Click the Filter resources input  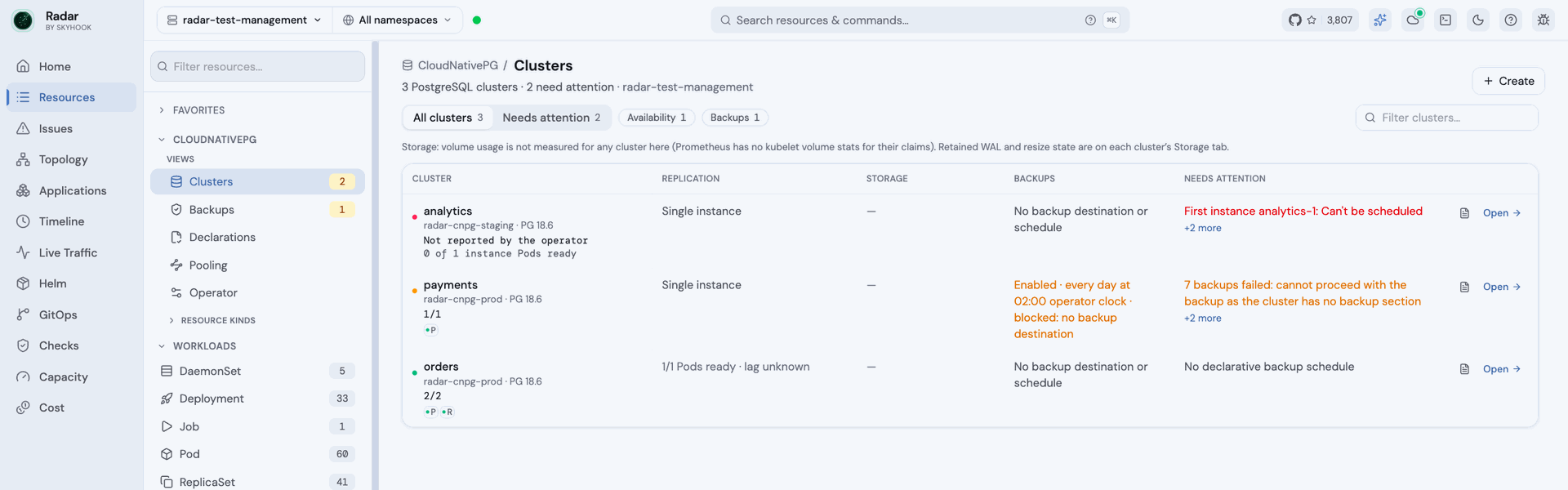[257, 66]
